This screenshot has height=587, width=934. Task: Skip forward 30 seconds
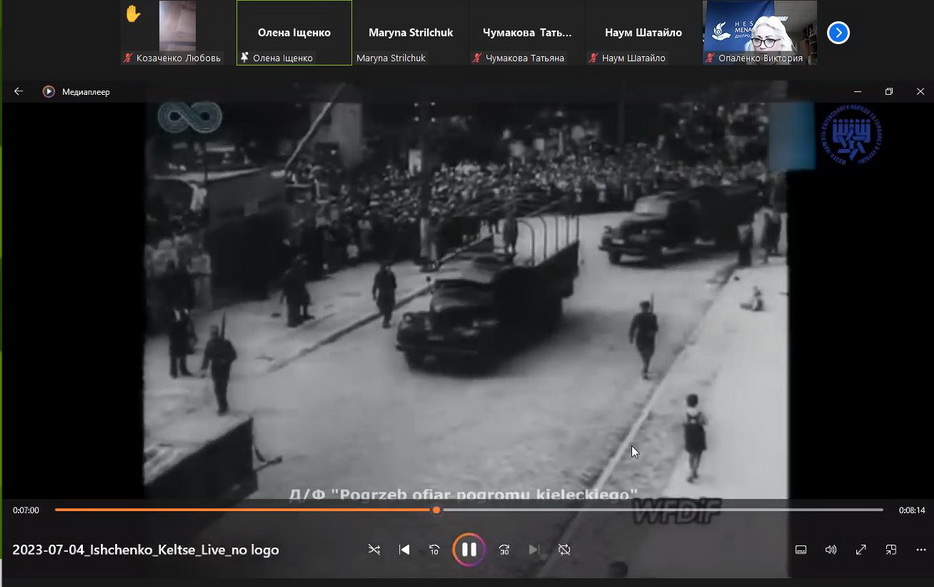[x=504, y=549]
